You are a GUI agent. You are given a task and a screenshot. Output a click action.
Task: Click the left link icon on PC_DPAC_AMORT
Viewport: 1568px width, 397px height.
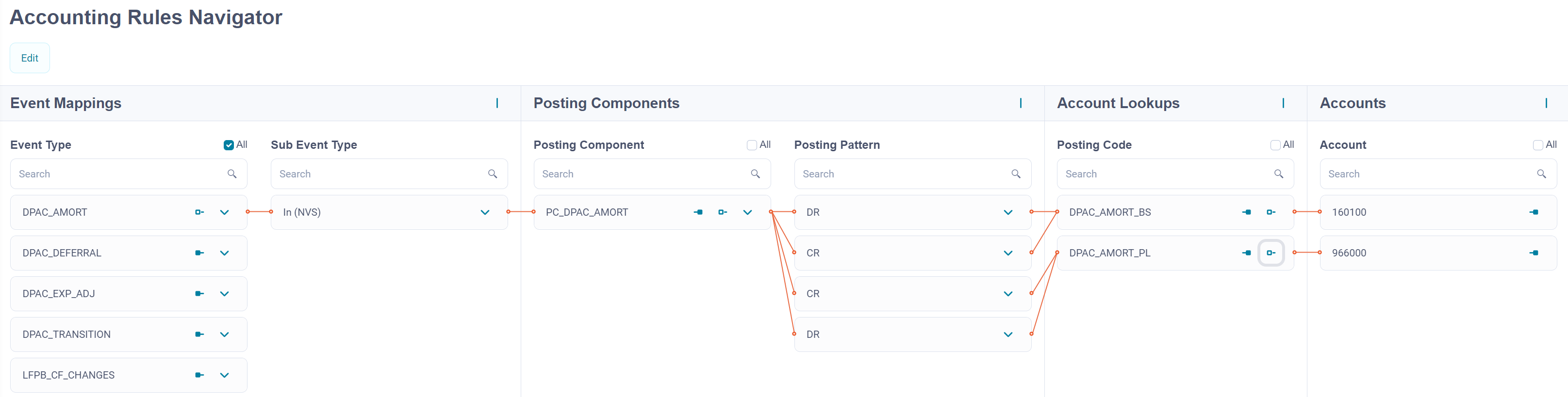698,212
